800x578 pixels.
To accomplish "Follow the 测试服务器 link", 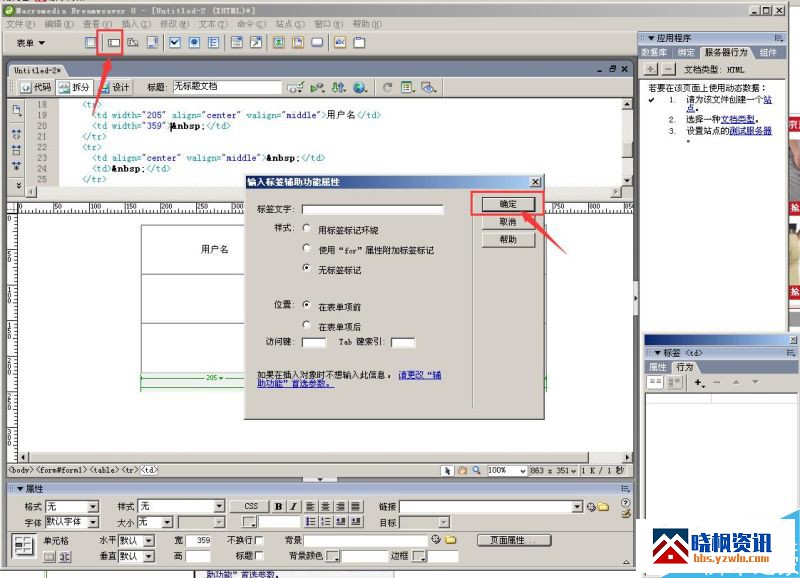I will (751, 131).
